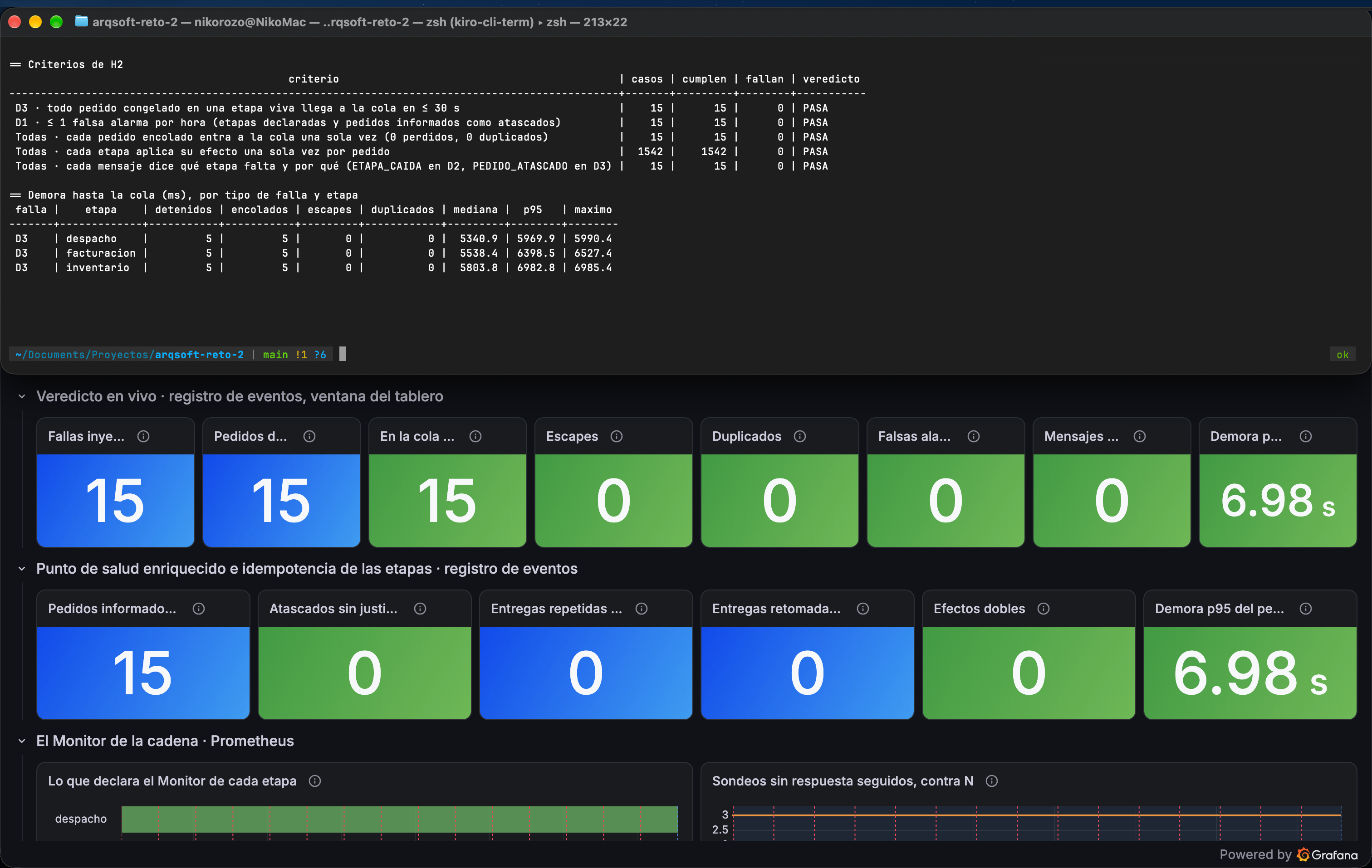Image resolution: width=1372 pixels, height=868 pixels.
Task: Click info icon on Pedidos d... panel
Action: pos(309,436)
